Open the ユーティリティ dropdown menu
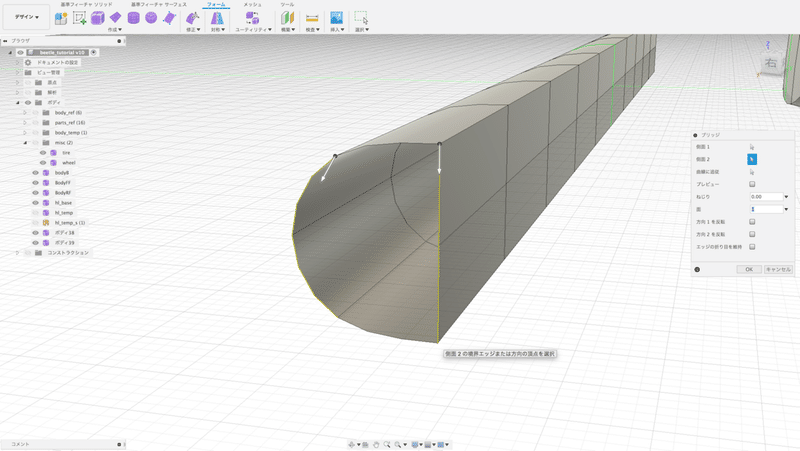 pos(253,30)
